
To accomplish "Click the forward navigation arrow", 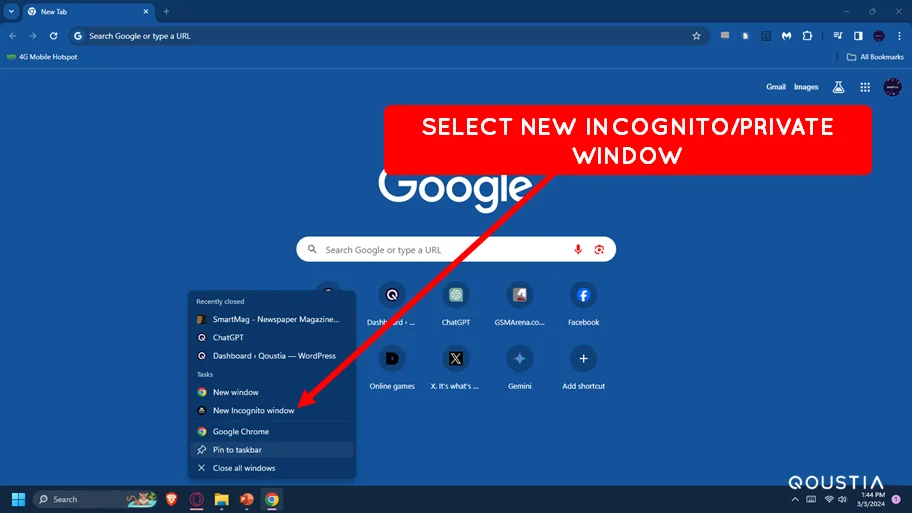I will pyautogui.click(x=33, y=35).
